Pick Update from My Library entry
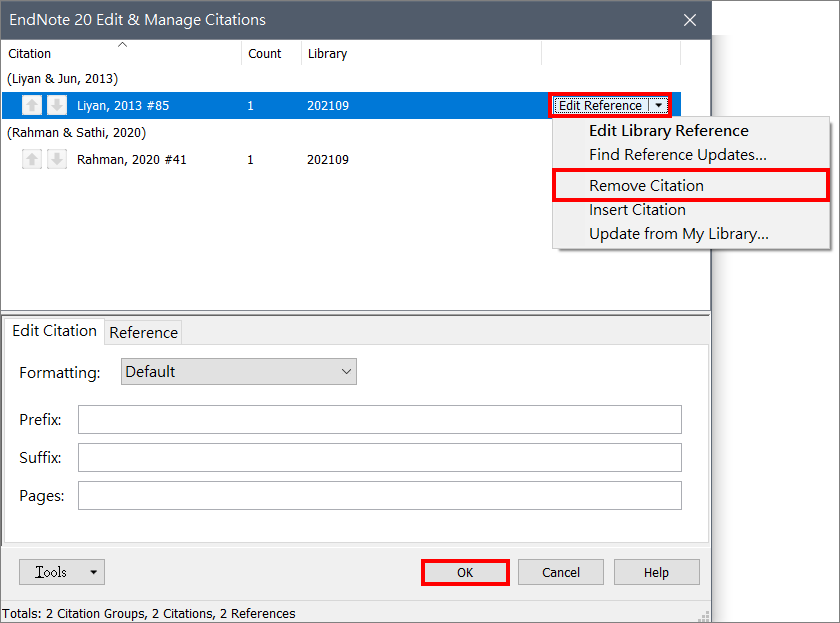Screen dimensions: 840x623 tap(679, 234)
